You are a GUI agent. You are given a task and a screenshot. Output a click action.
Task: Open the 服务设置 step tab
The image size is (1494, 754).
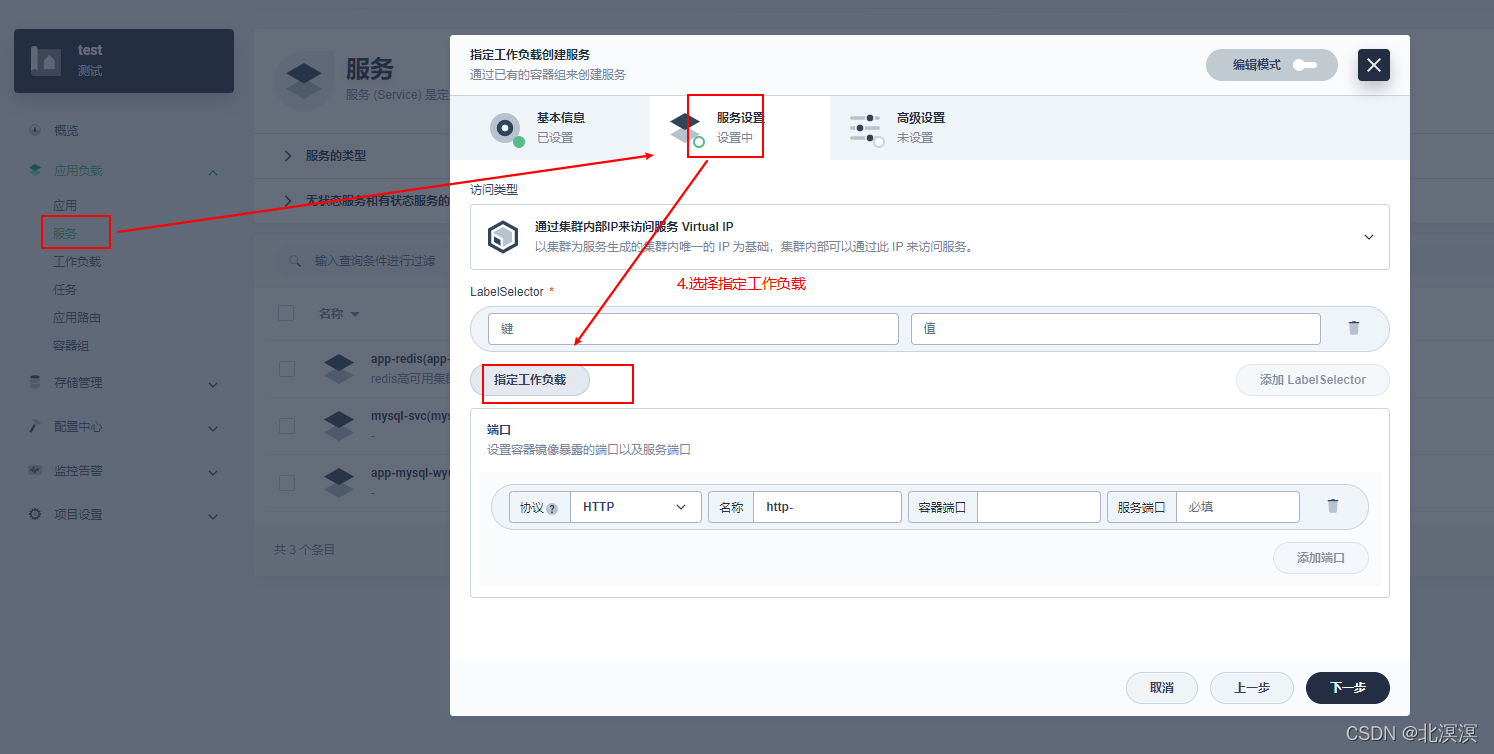740,128
